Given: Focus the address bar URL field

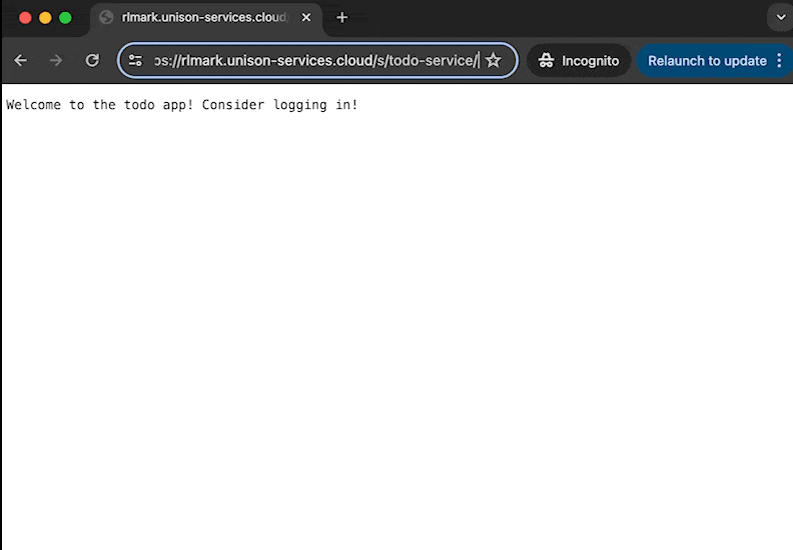Looking at the screenshot, I should [x=316, y=61].
